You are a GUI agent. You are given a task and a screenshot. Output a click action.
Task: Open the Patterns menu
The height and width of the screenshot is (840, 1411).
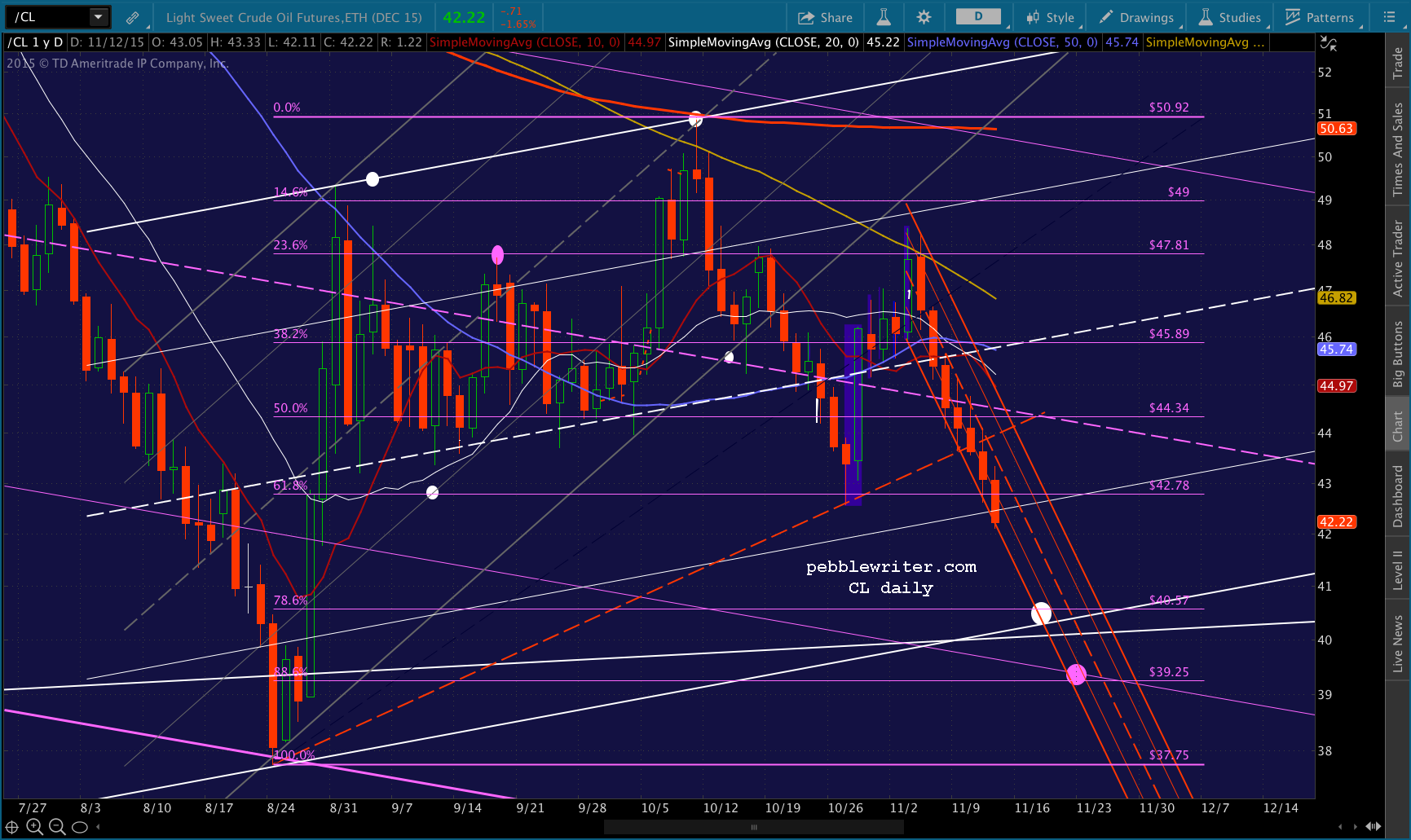pos(1320,17)
